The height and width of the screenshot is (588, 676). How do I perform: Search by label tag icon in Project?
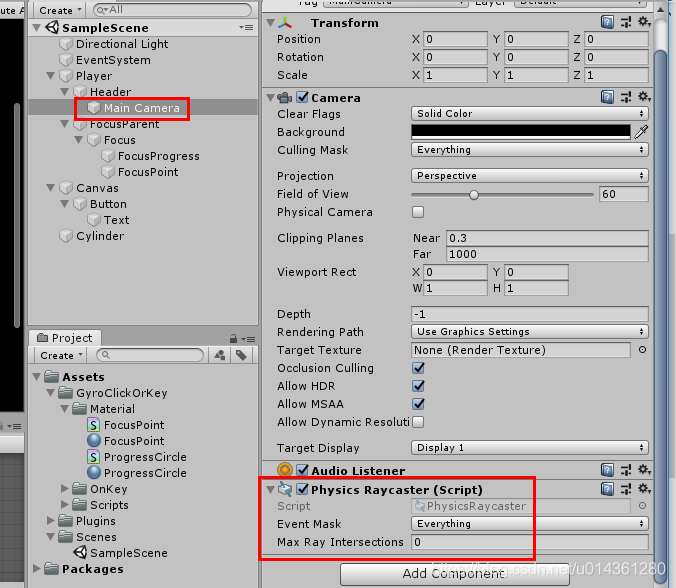tap(241, 355)
